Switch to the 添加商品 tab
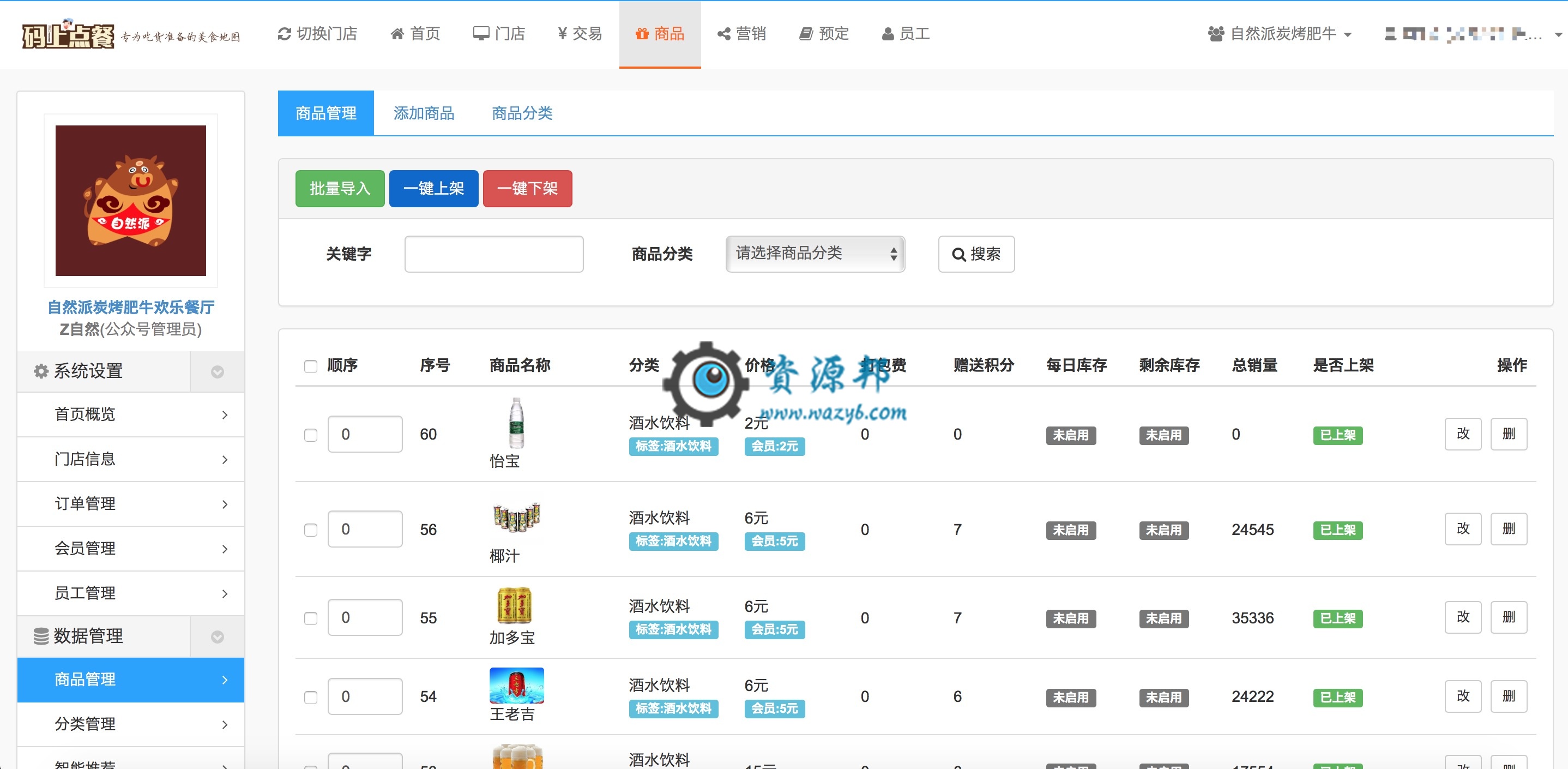1568x769 pixels. pyautogui.click(x=424, y=113)
